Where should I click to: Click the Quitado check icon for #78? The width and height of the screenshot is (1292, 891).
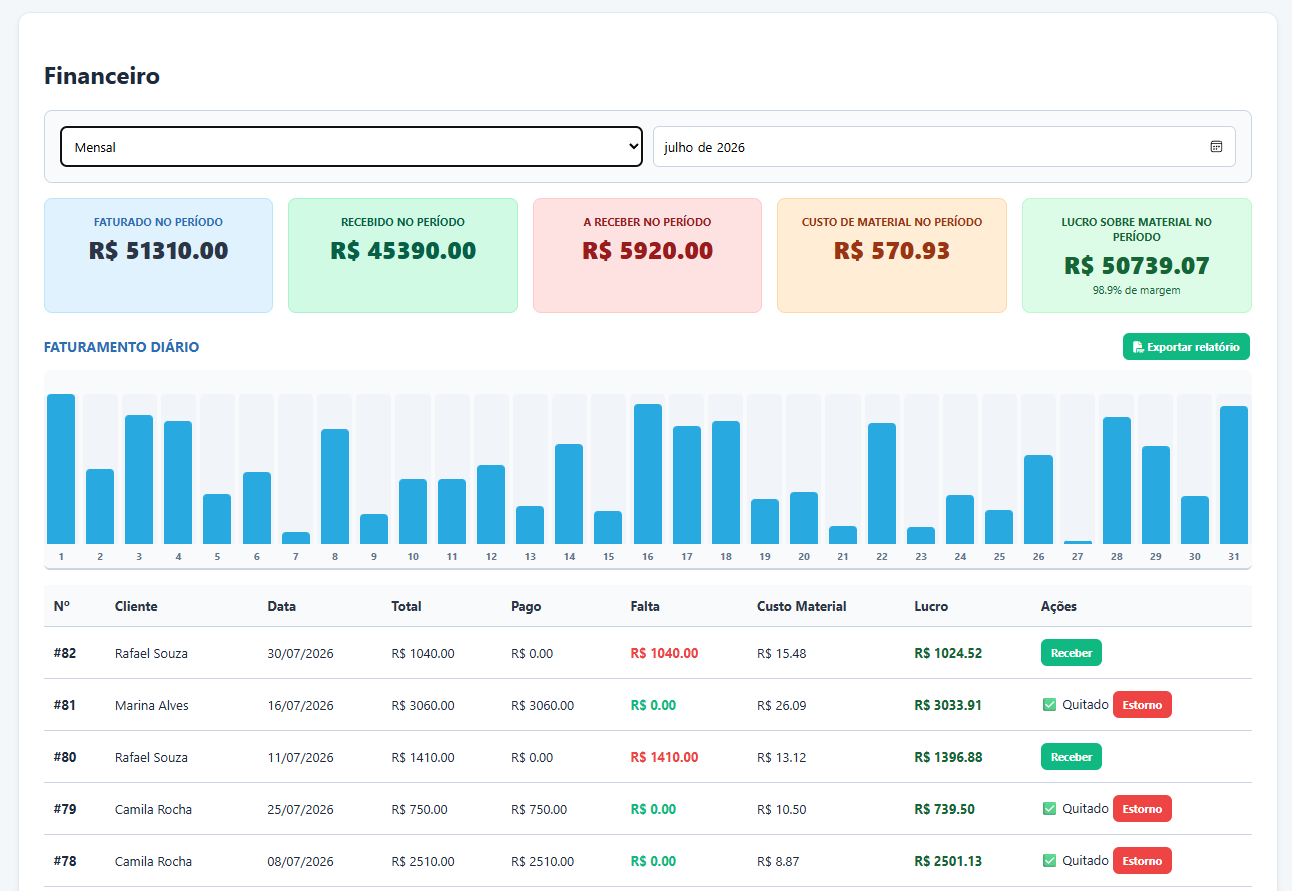tap(1049, 861)
